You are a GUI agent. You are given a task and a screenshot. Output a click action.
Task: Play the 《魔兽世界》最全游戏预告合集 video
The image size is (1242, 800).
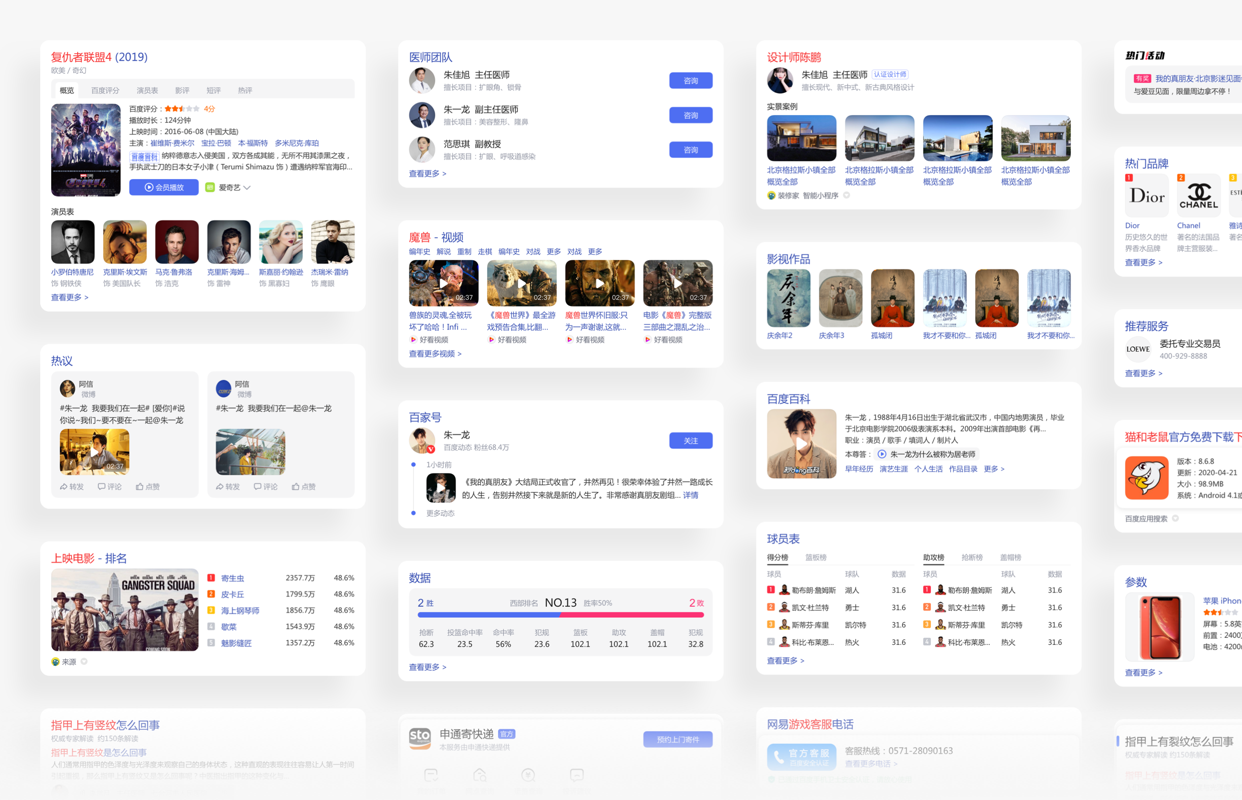point(522,283)
